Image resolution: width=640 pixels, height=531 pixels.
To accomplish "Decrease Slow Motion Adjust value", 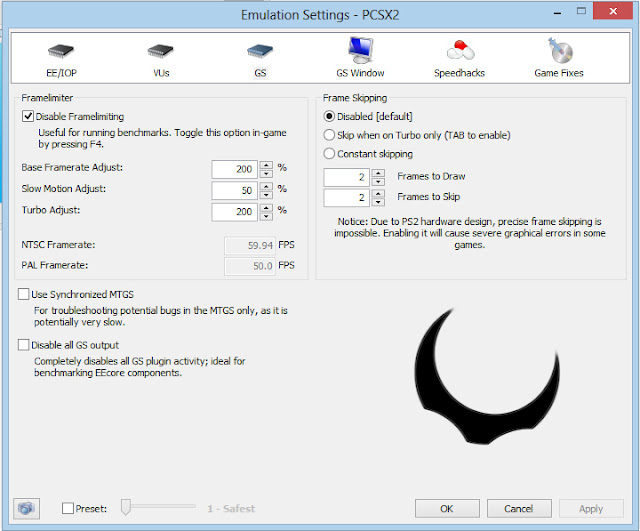I will (x=266, y=195).
